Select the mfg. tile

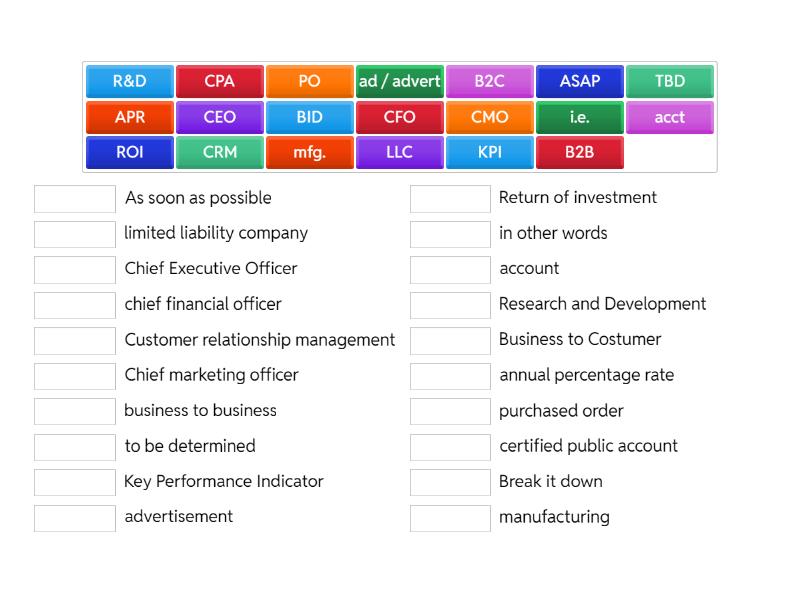click(308, 152)
